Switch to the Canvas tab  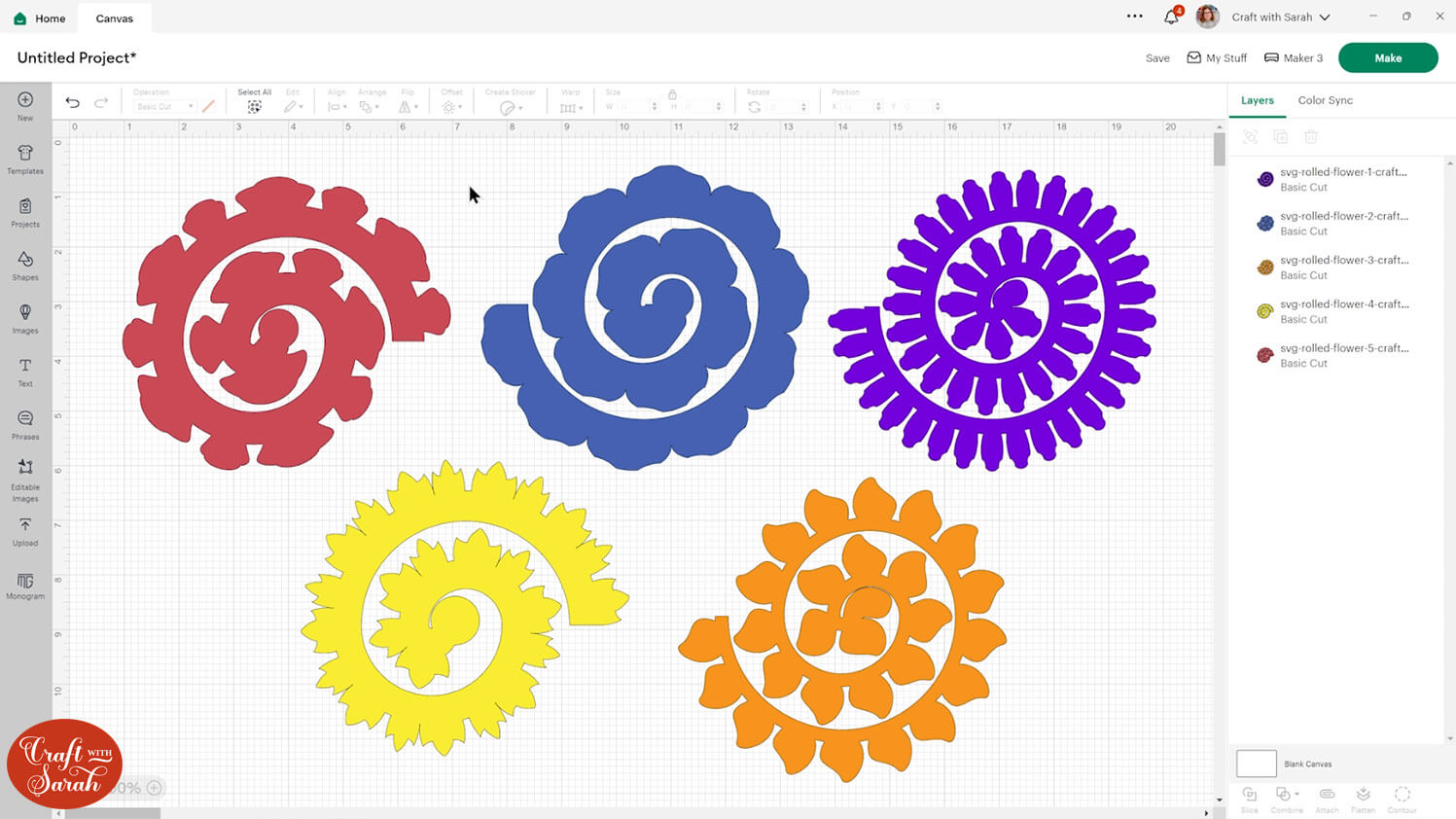tap(115, 18)
